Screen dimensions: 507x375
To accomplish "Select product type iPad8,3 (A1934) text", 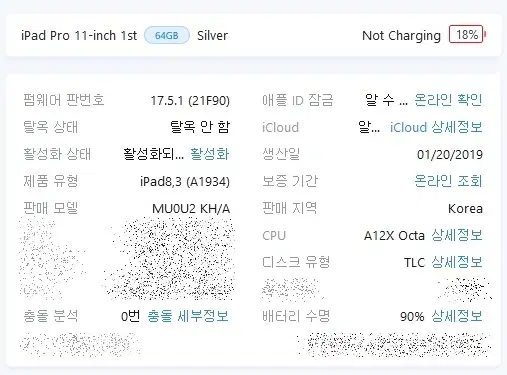I will [185, 182].
